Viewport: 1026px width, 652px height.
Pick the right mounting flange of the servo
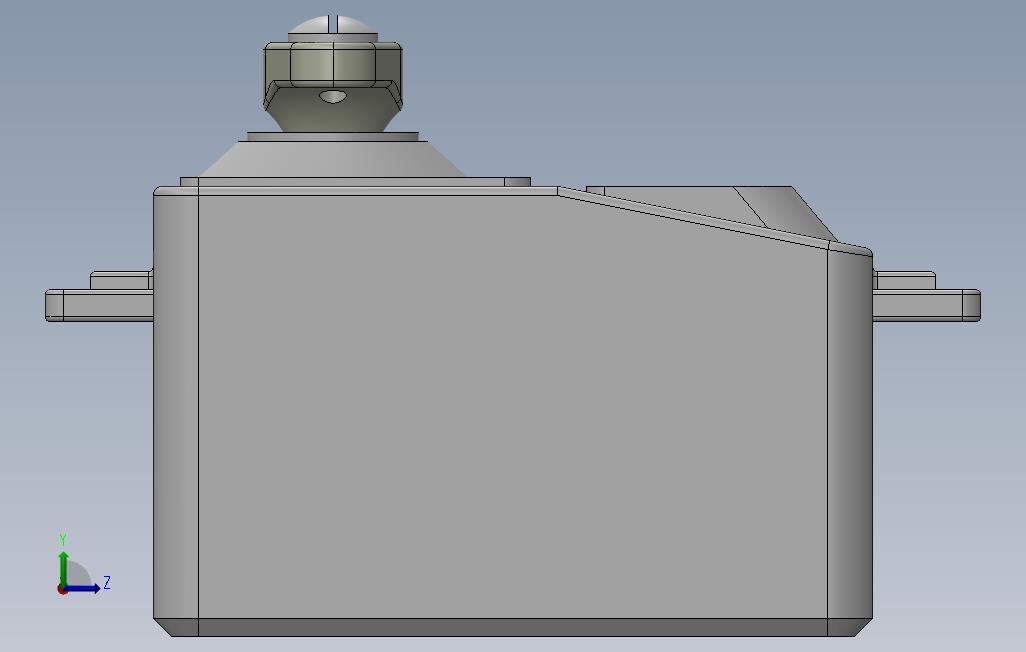pyautogui.click(x=927, y=305)
